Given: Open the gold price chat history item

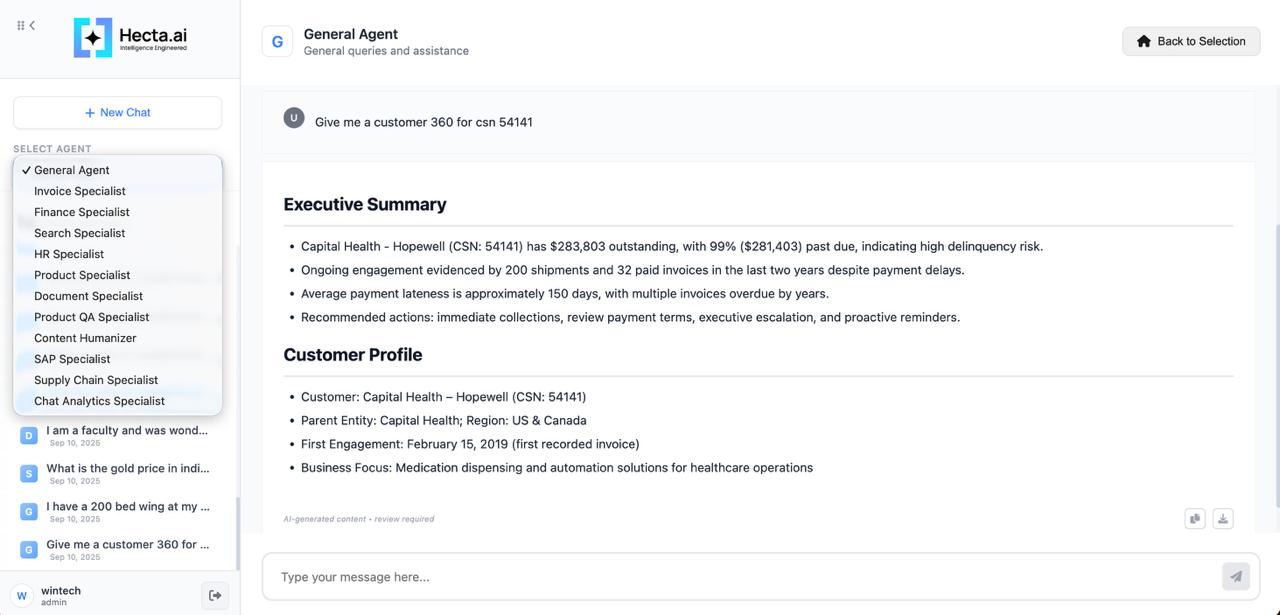Looking at the screenshot, I should pyautogui.click(x=127, y=468).
